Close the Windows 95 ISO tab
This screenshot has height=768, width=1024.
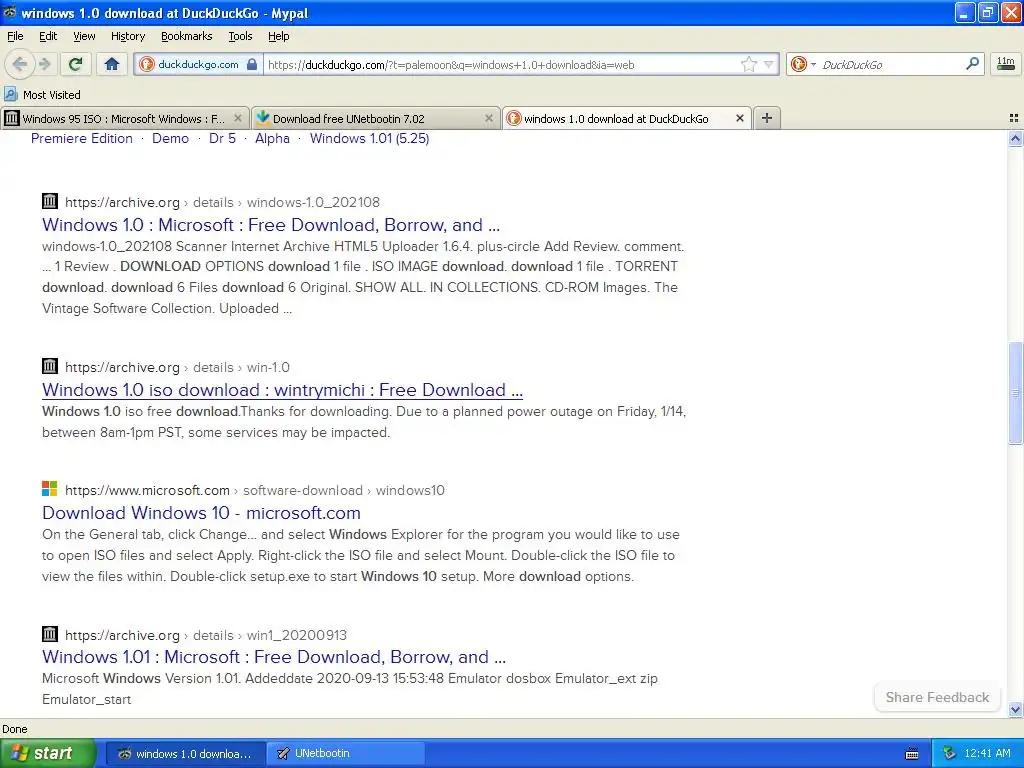point(238,118)
